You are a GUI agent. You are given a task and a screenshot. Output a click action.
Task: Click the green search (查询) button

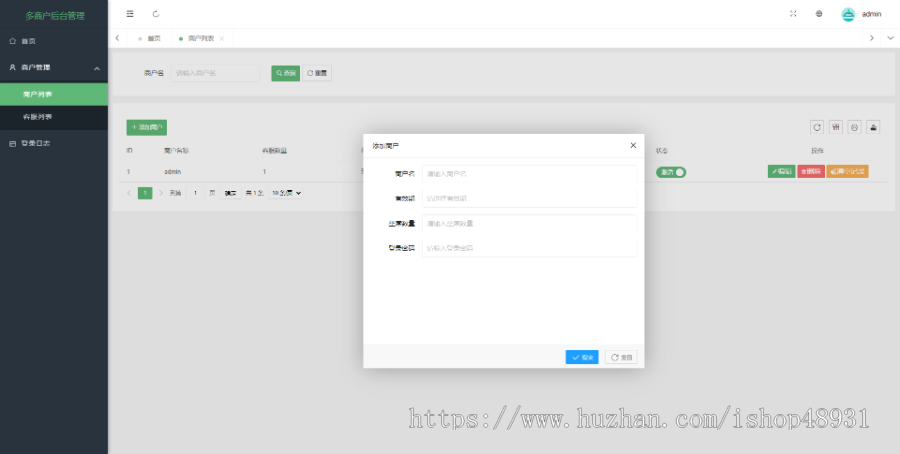286,73
